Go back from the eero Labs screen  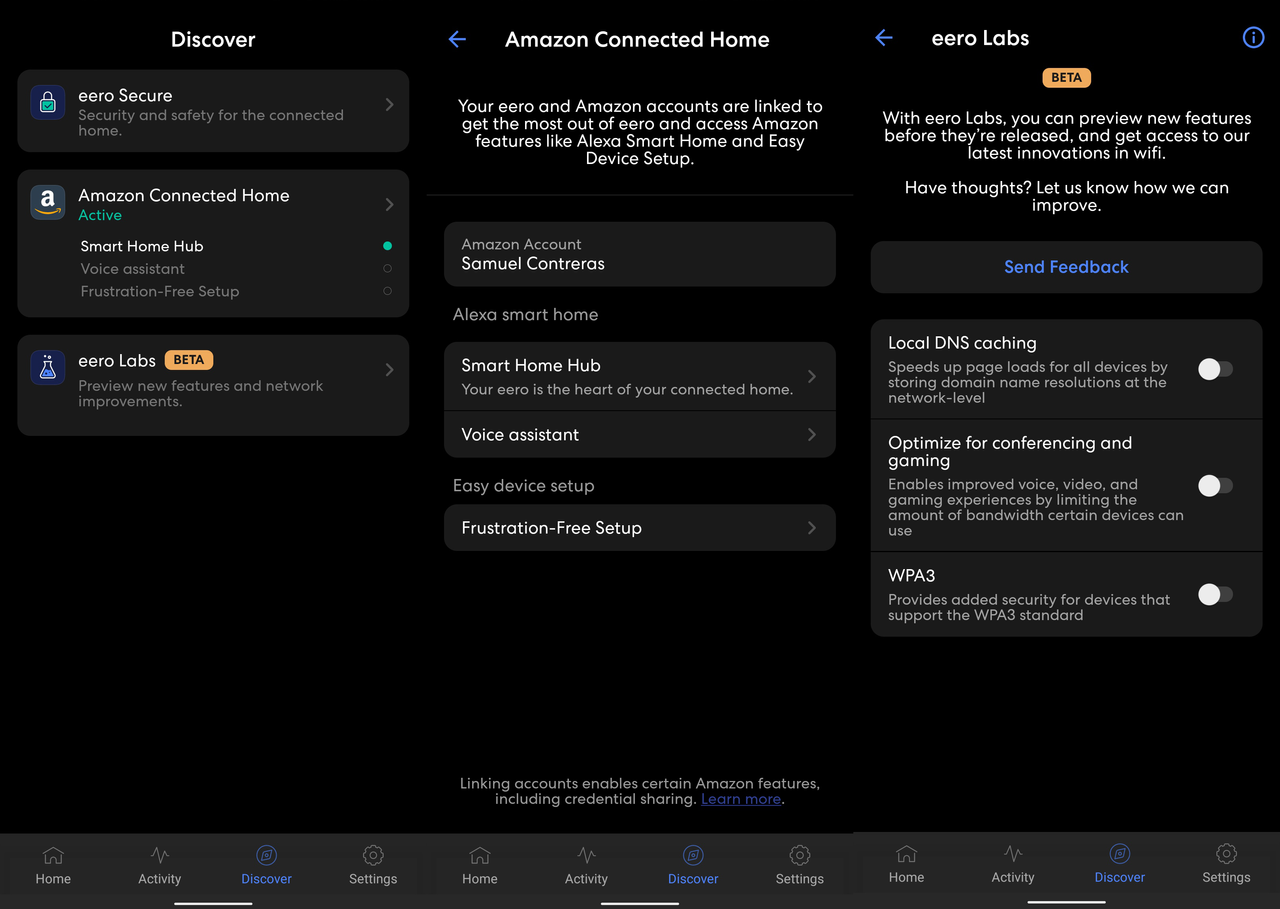(884, 38)
